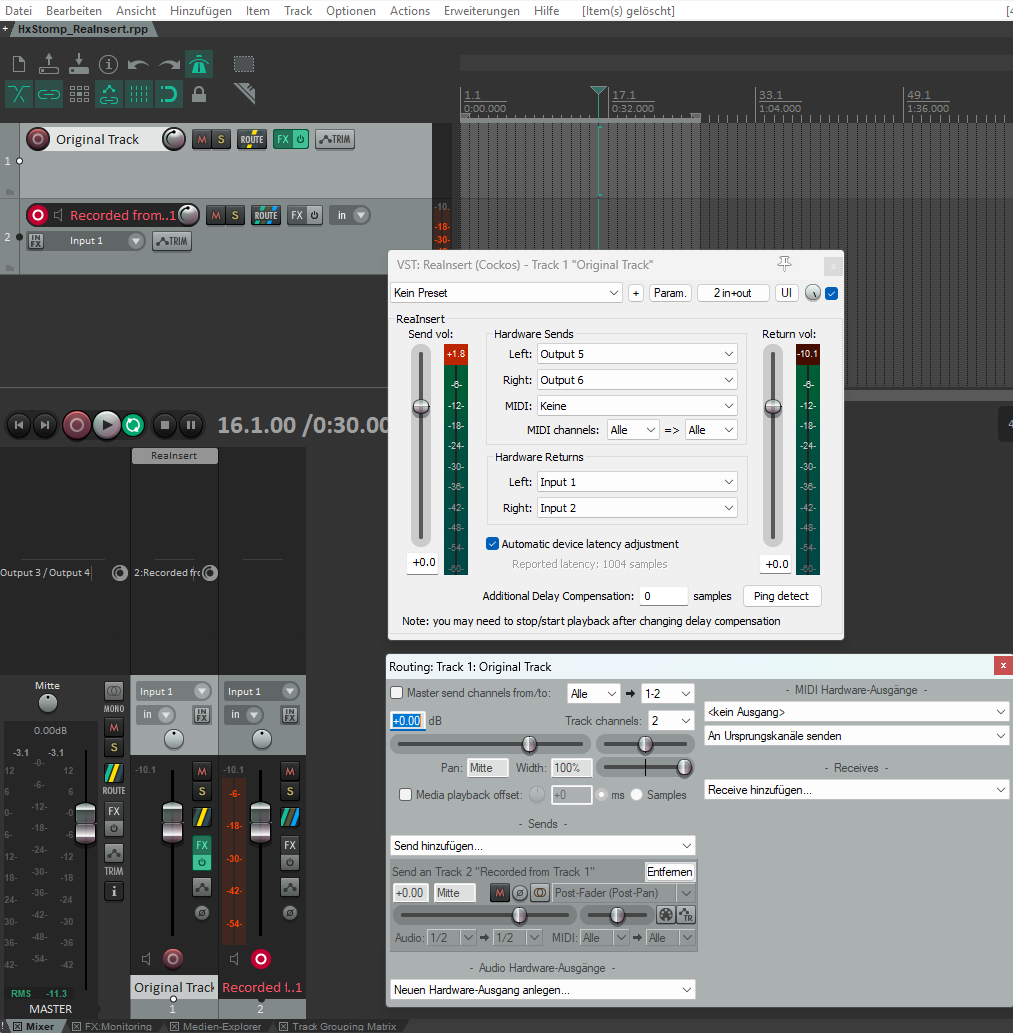Click the Save Project toolbar icon
This screenshot has width=1013, height=1033.
(79, 64)
